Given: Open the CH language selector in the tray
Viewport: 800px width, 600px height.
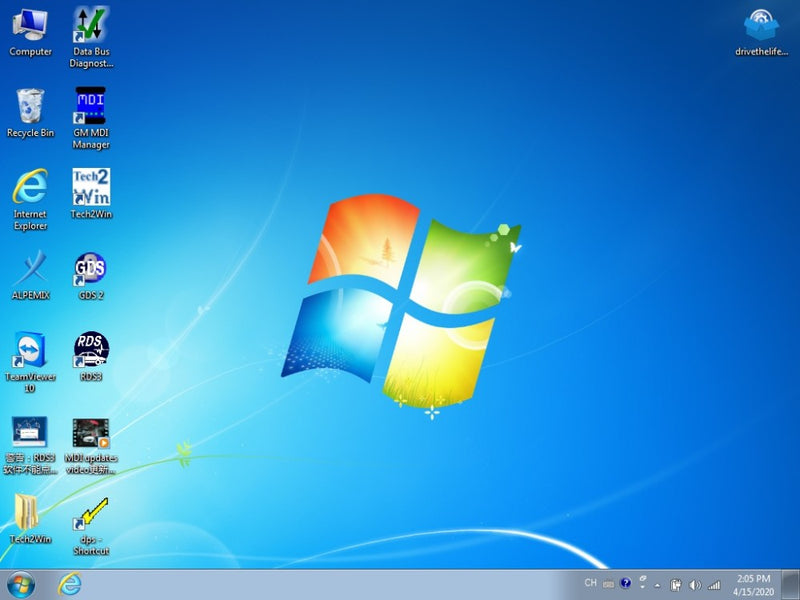Looking at the screenshot, I should tap(591, 583).
